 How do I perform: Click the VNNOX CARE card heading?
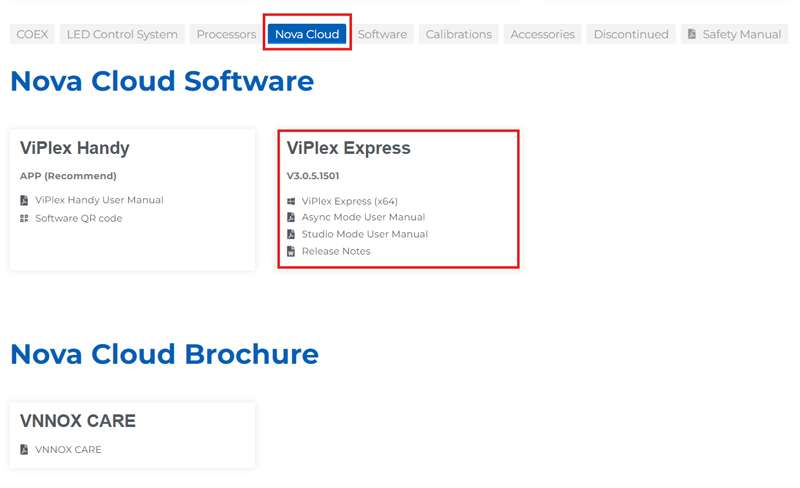tap(78, 421)
